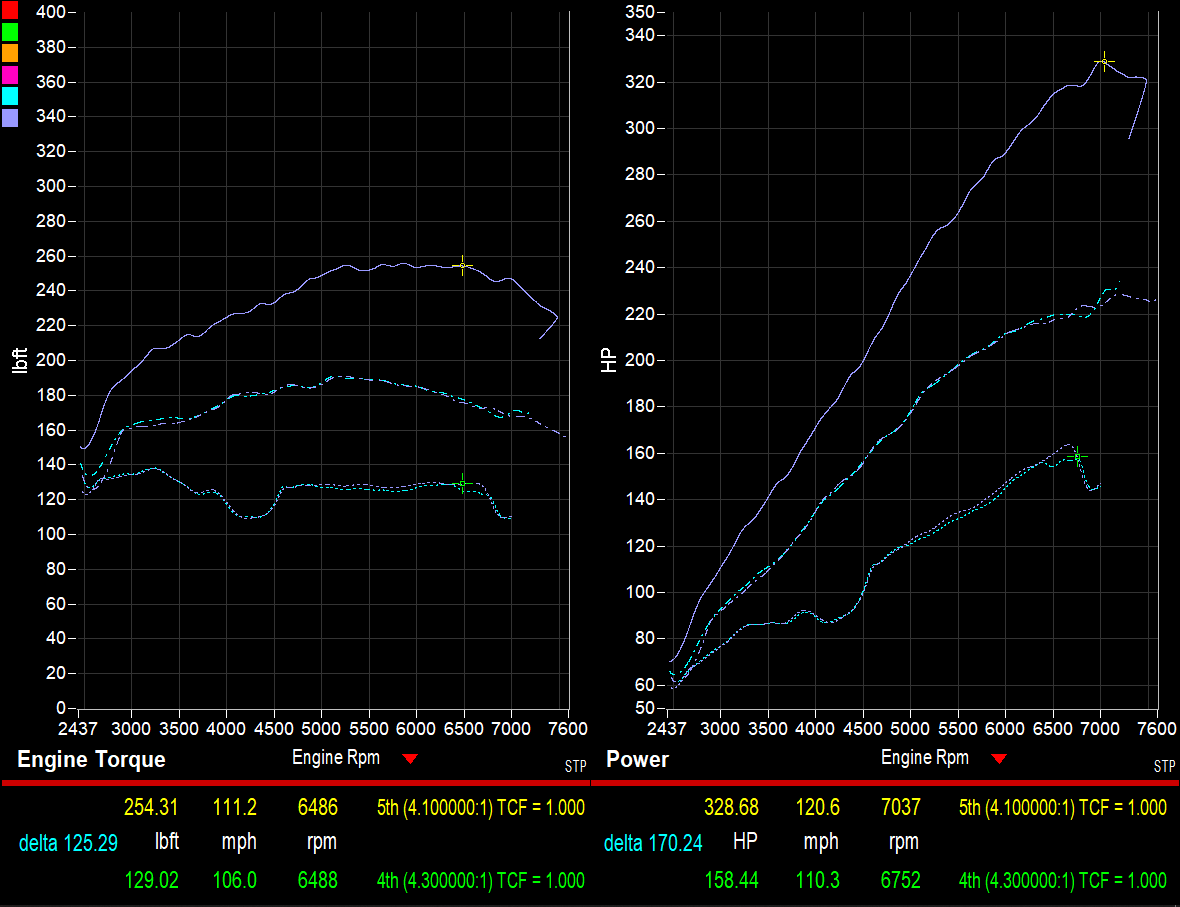
Task: Select the delta 170.24 power readout
Action: 653,843
